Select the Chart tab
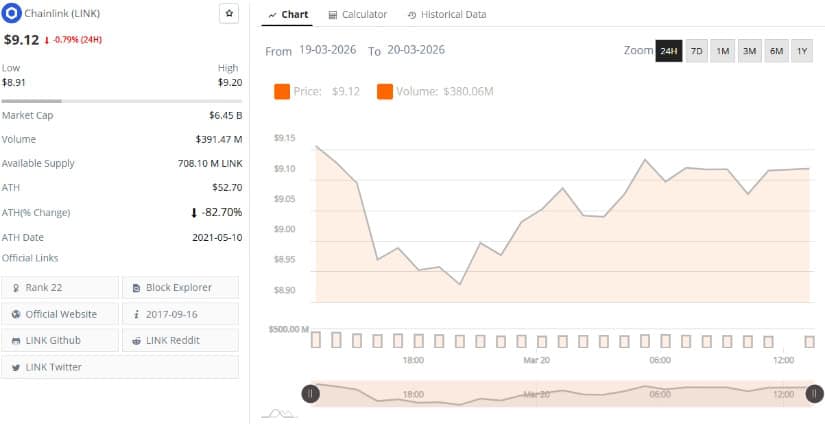Screen dimensions: 825x424 [x=288, y=15]
